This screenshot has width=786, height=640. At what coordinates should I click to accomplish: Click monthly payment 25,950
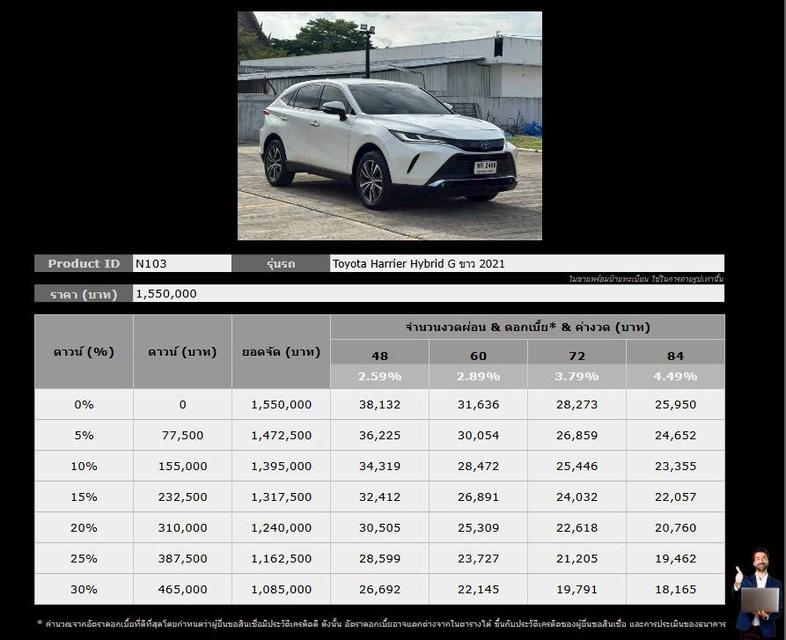click(675, 404)
